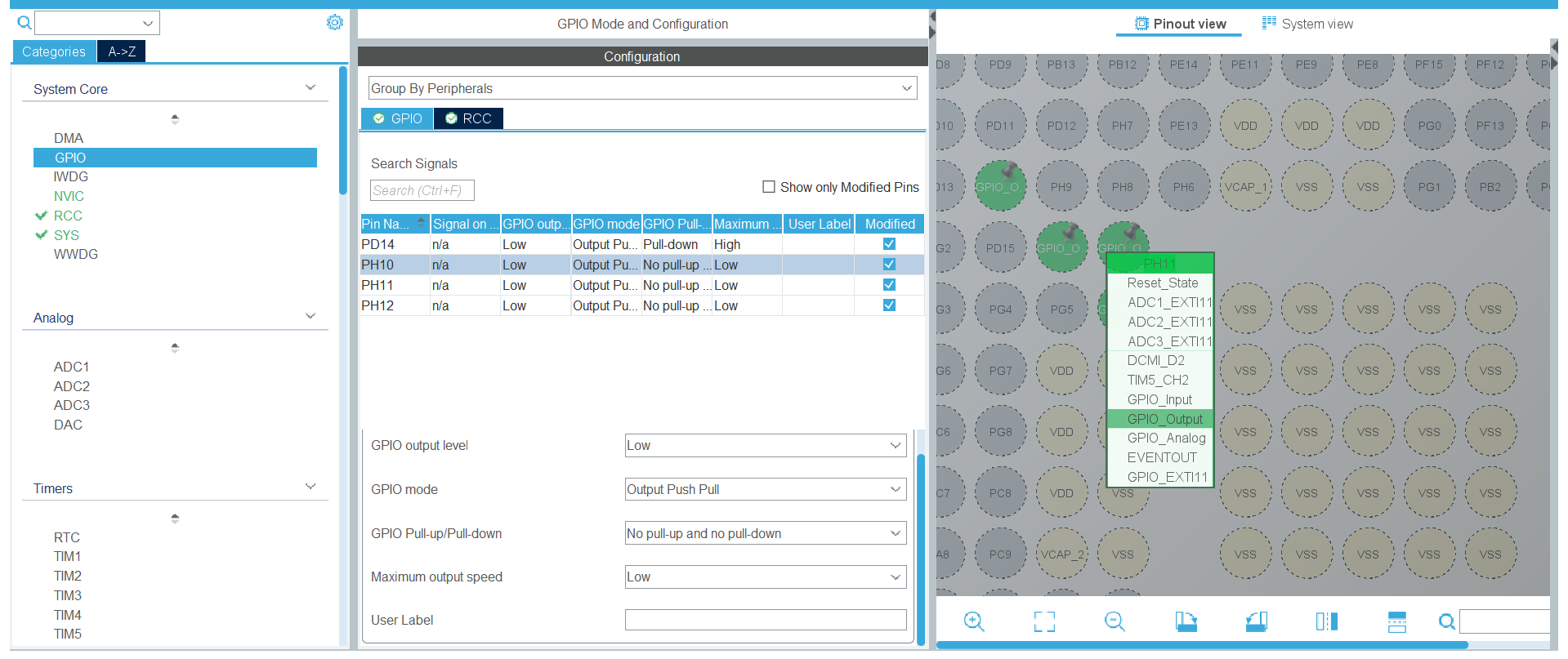The height and width of the screenshot is (659, 1568).
Task: Click the User Label input field
Action: point(765,620)
